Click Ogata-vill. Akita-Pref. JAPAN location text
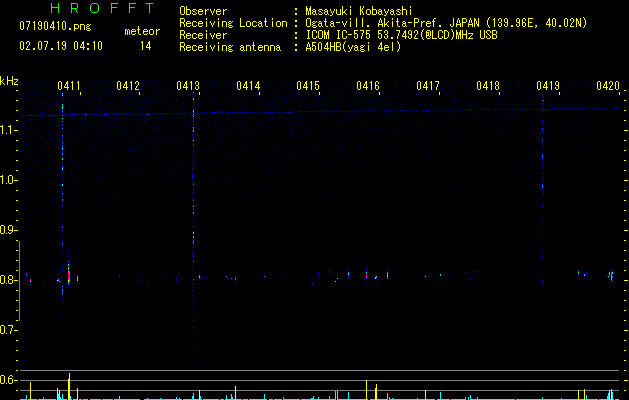This screenshot has width=629, height=400. pyautogui.click(x=446, y=23)
